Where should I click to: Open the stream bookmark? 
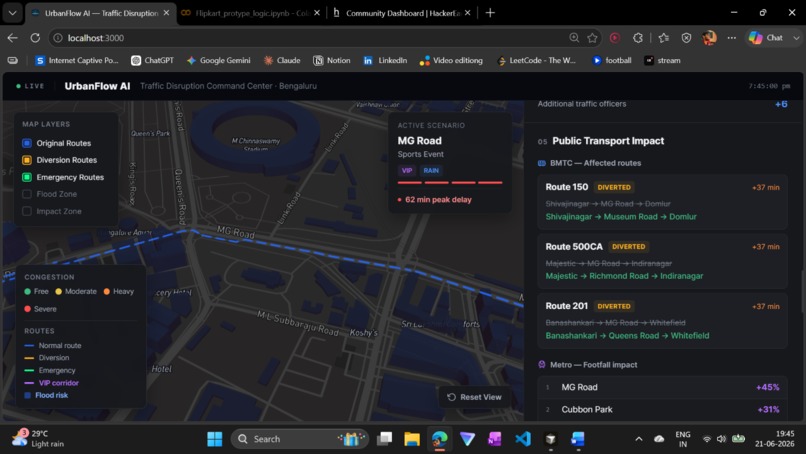(662, 60)
